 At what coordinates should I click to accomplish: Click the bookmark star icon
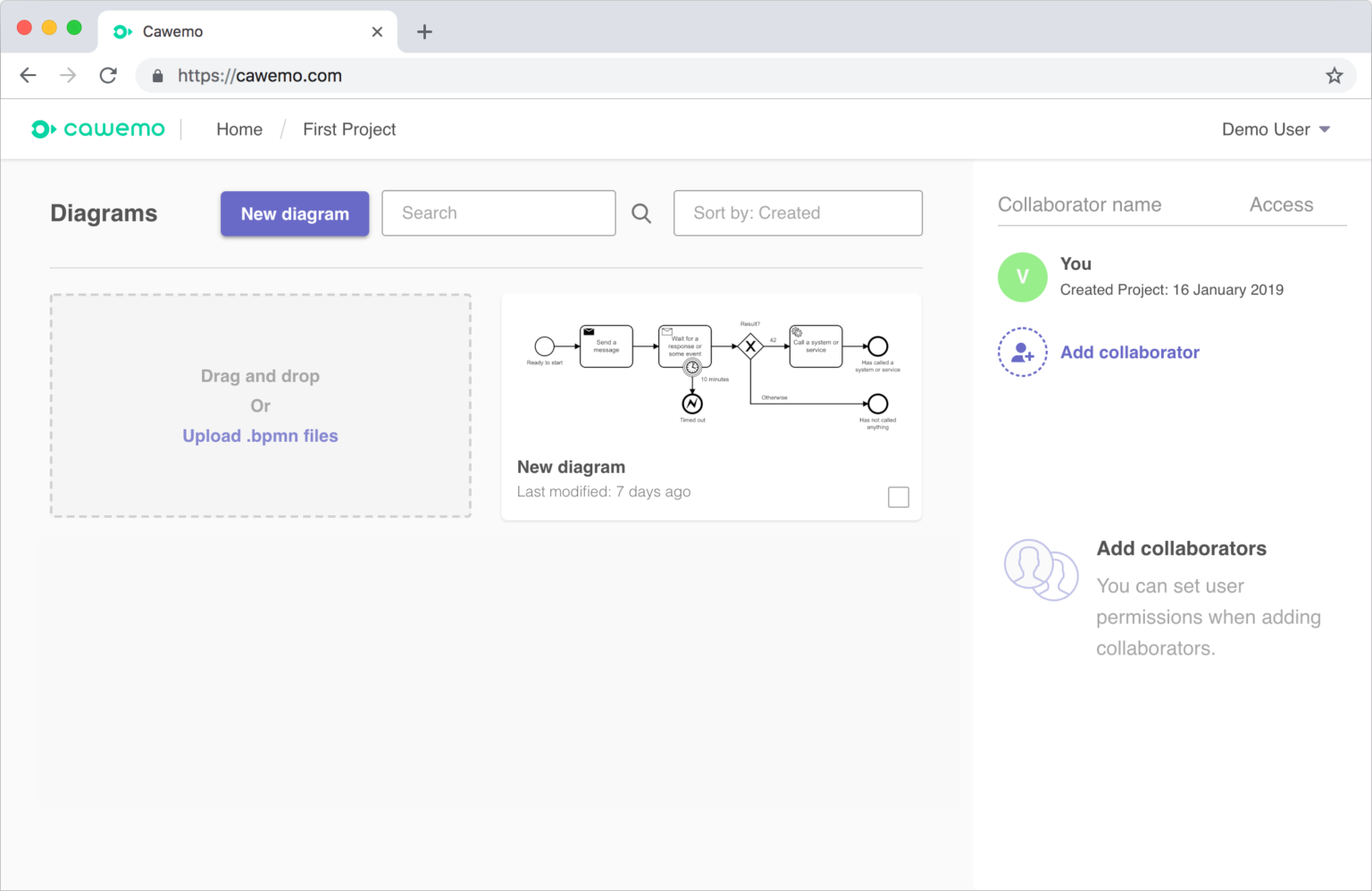click(1334, 75)
